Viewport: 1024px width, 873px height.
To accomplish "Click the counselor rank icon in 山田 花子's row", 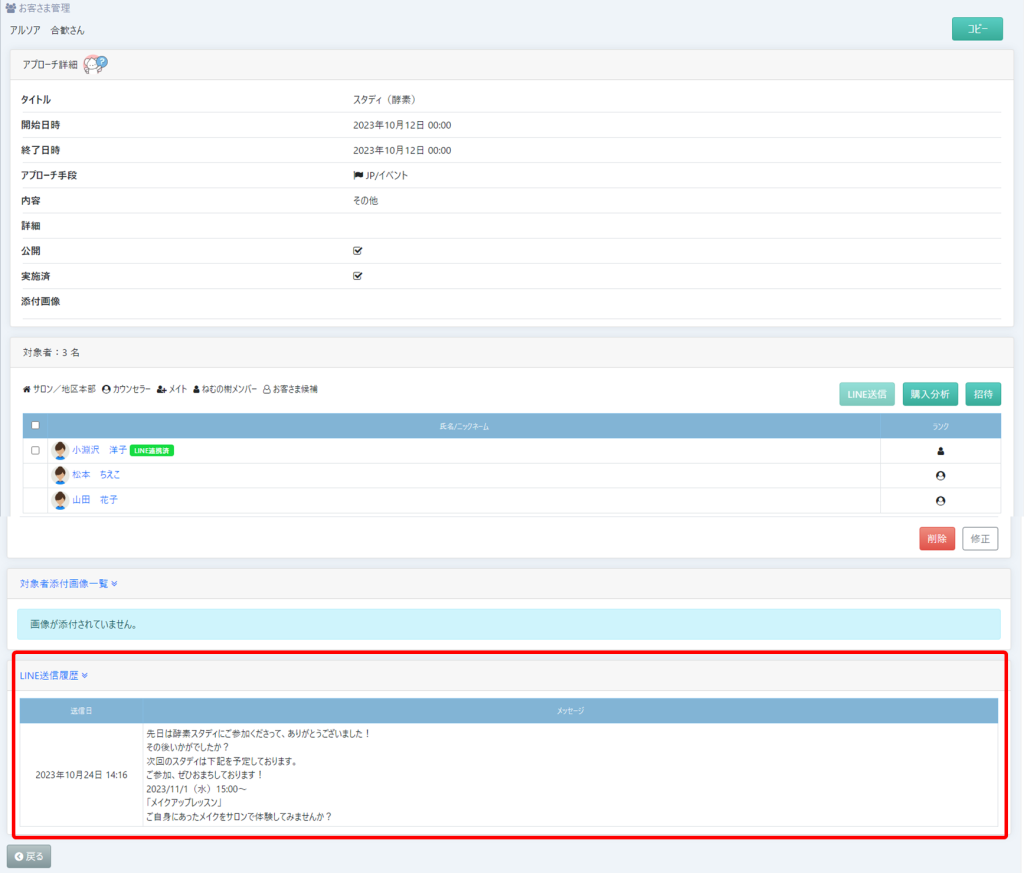I will pyautogui.click(x=940, y=500).
